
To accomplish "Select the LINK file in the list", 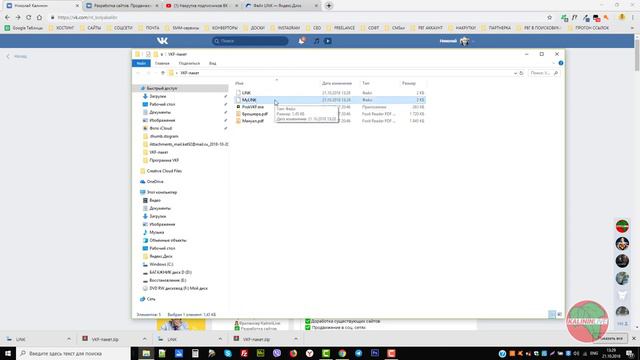I will 329,93.
